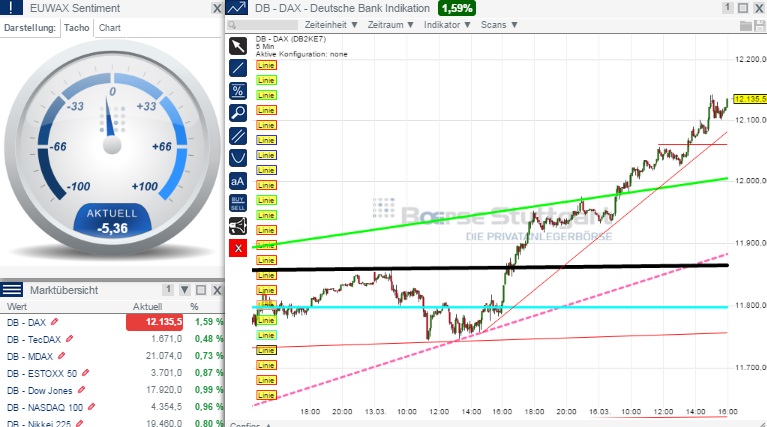The width and height of the screenshot is (767, 427).
Task: Click the 1.671,0 value in TecDAX row
Action: (166, 339)
